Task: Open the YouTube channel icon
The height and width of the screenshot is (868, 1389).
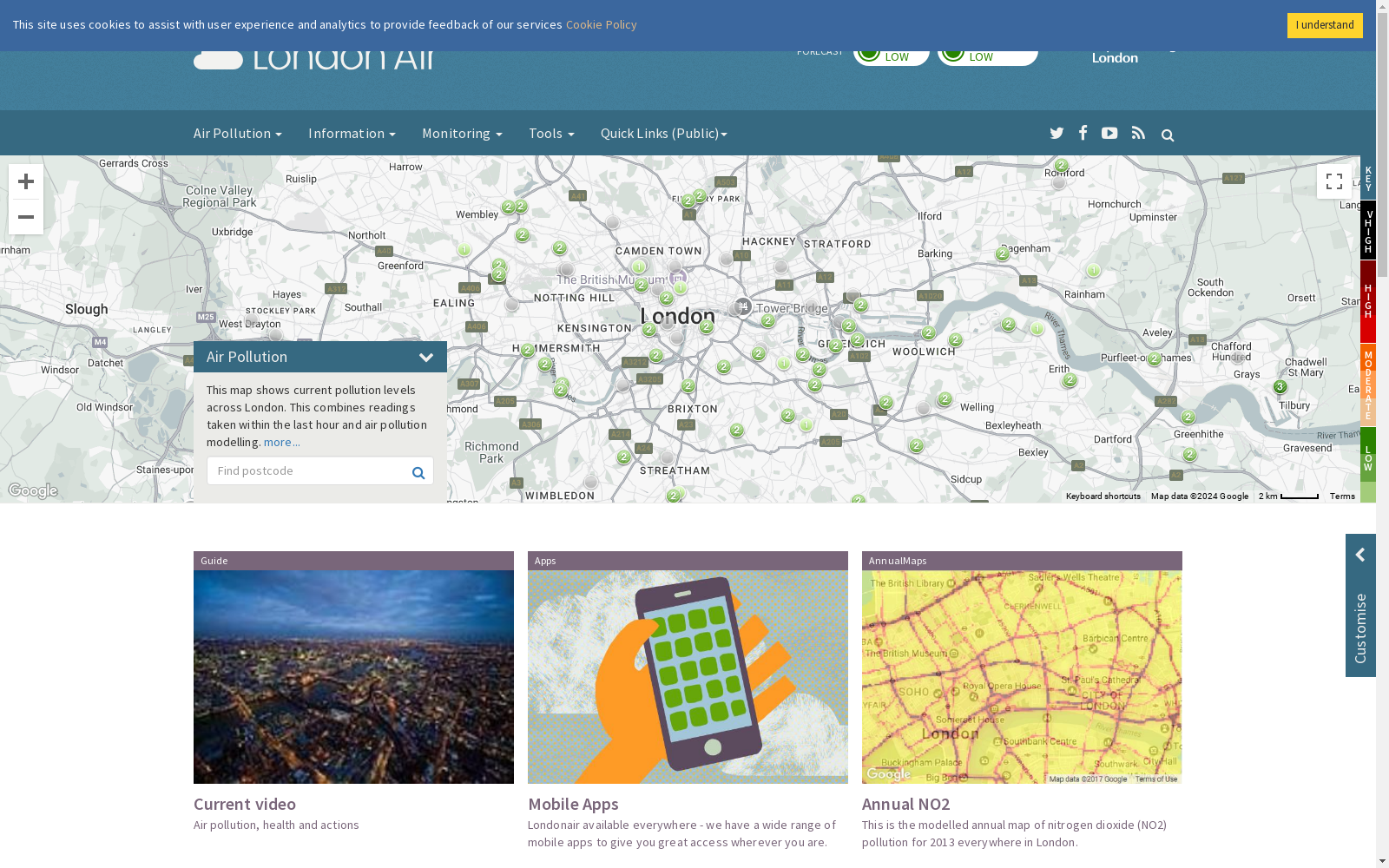Action: pos(1109,133)
